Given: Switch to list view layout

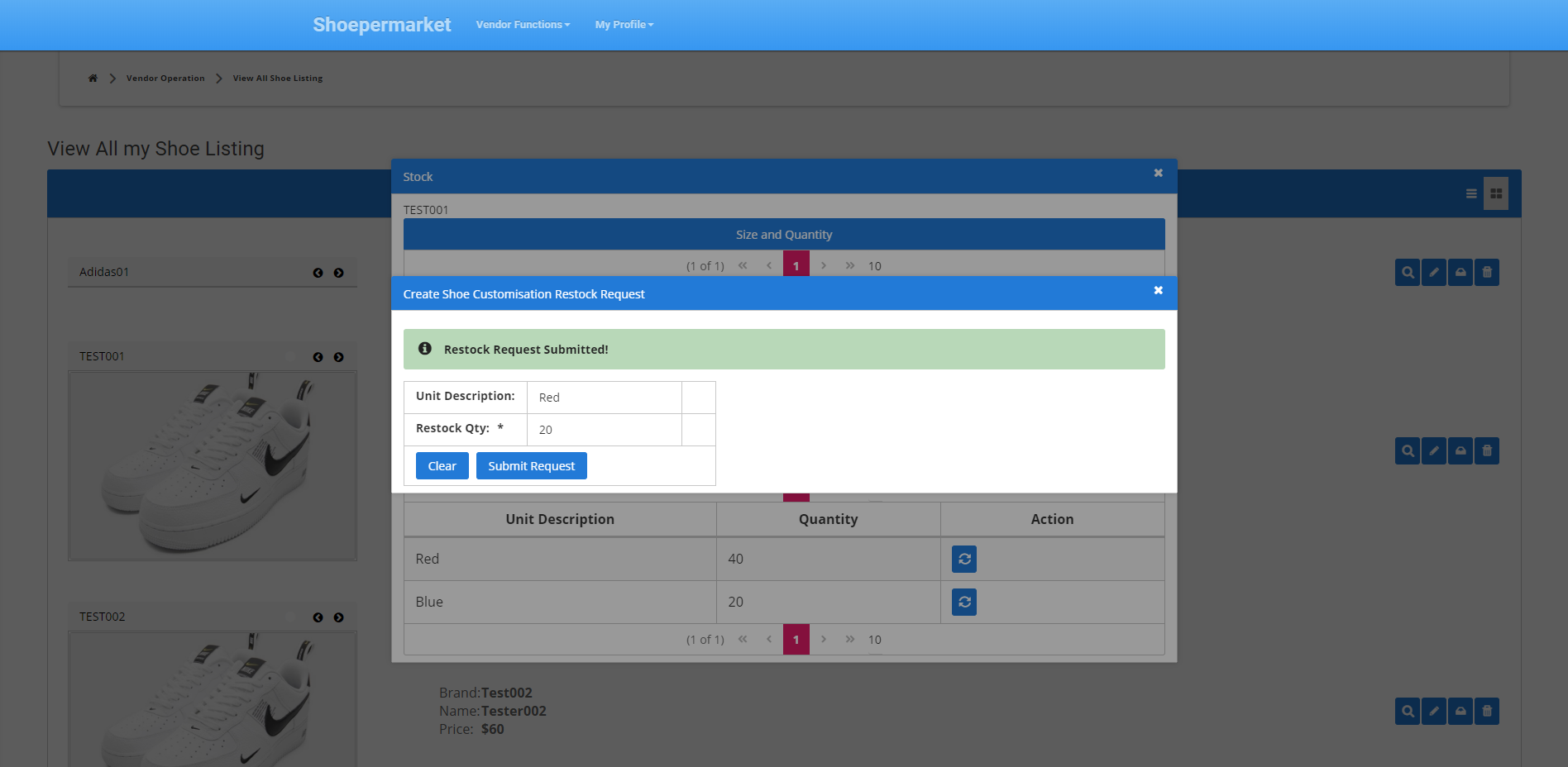Looking at the screenshot, I should (x=1471, y=193).
